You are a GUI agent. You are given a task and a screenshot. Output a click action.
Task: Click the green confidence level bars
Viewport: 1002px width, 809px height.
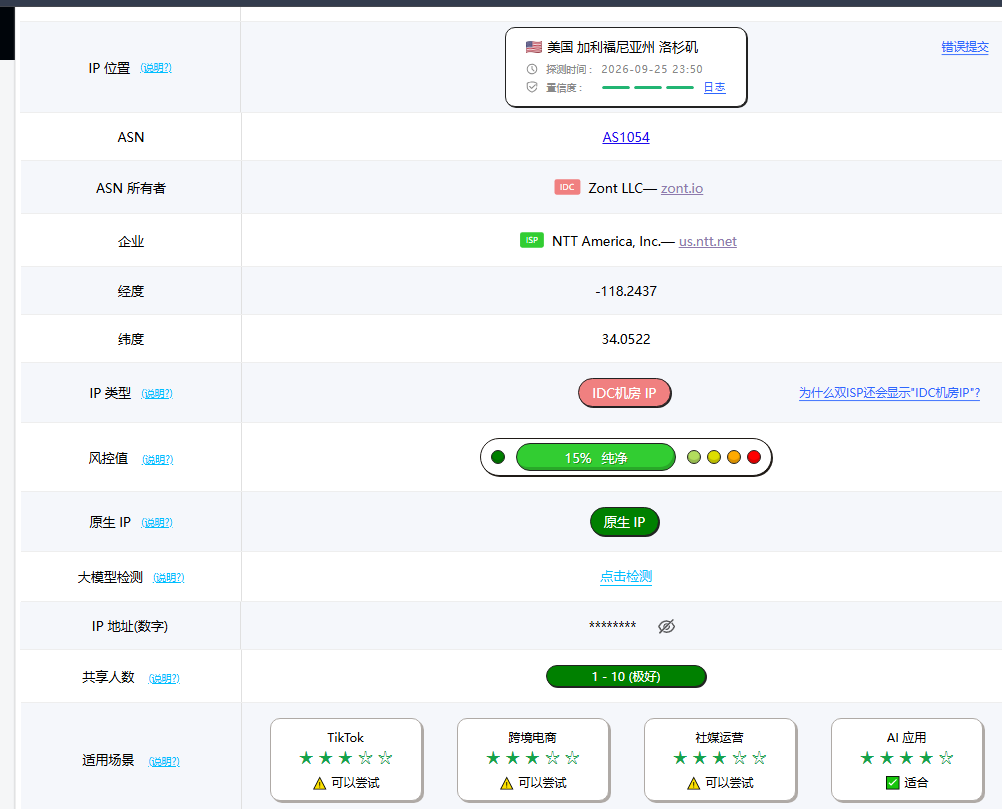click(x=647, y=87)
